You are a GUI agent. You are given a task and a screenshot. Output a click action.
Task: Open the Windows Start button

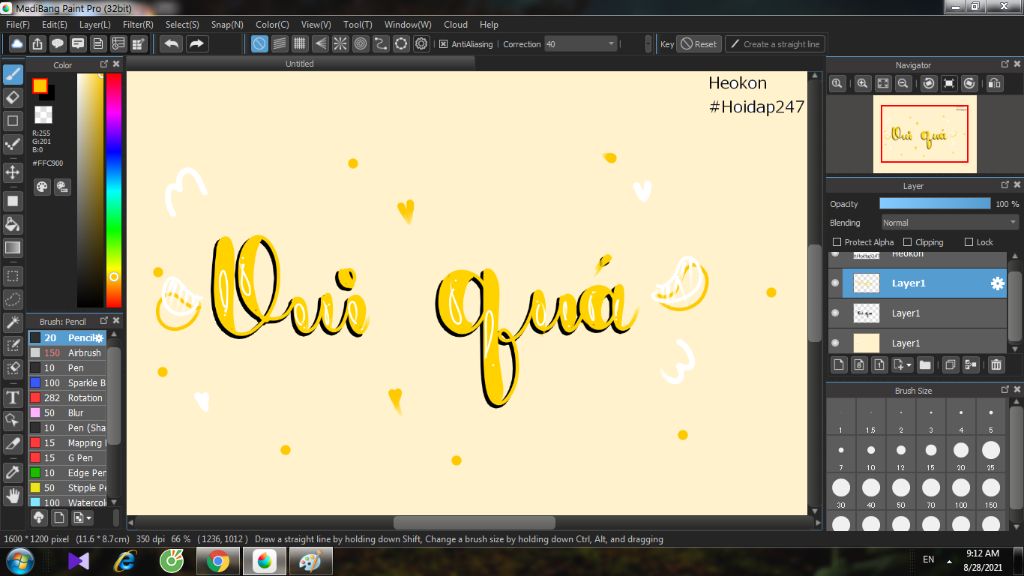(20, 561)
